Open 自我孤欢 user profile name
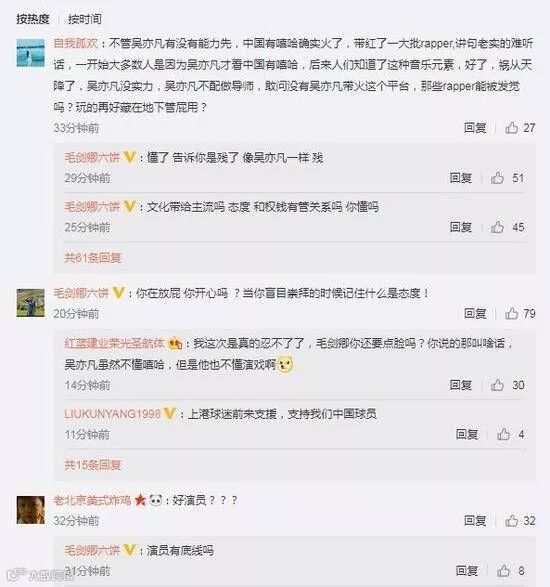Screen dimensions: 550x587 (76, 43)
